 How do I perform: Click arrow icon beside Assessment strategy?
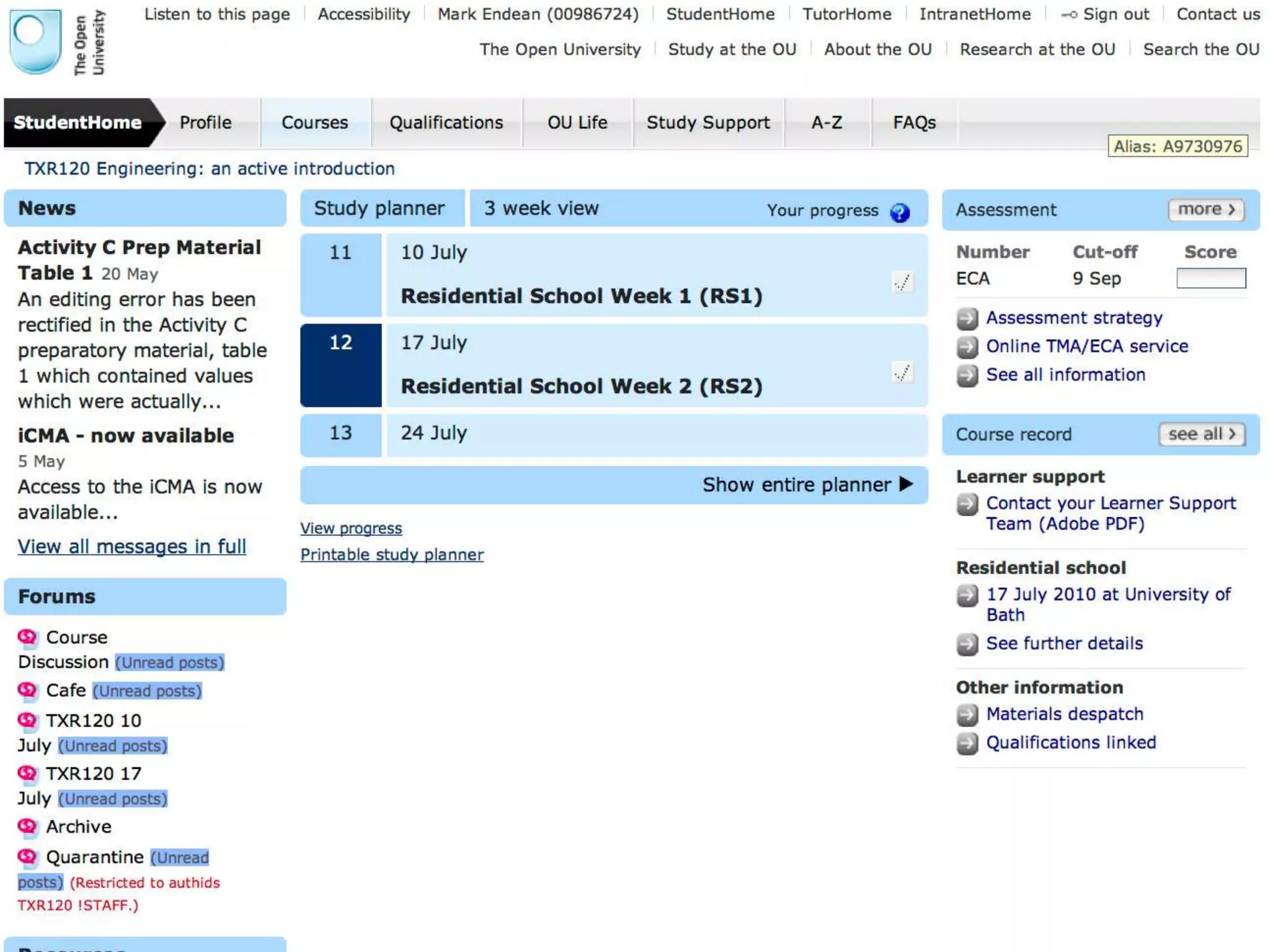967,319
